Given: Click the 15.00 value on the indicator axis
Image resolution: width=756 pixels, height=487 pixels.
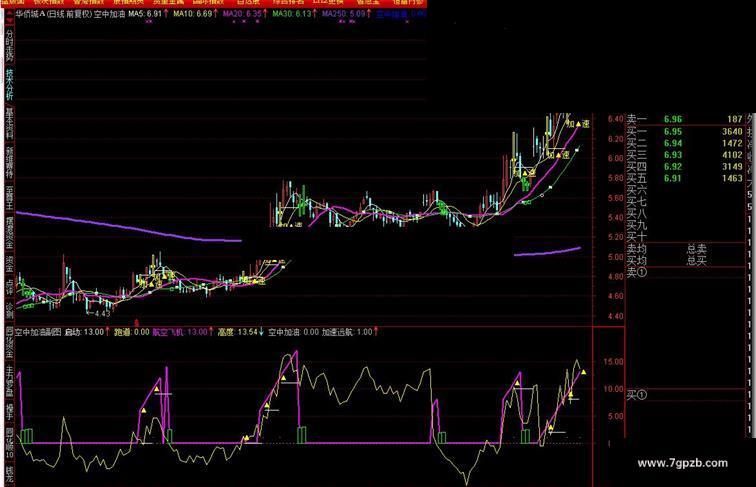Looking at the screenshot, I should (x=612, y=362).
